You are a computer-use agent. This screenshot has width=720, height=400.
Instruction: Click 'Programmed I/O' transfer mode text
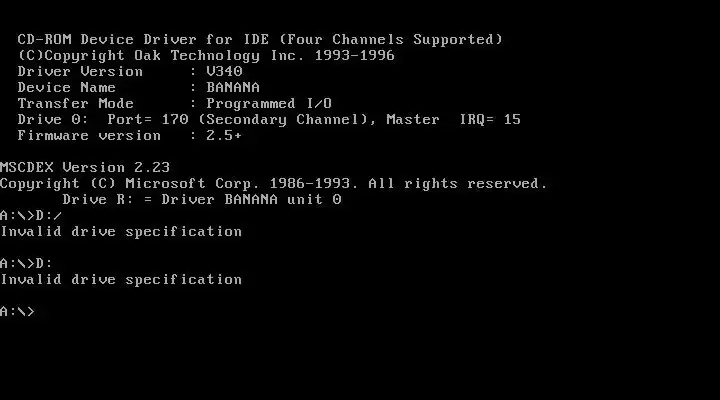[x=269, y=104]
